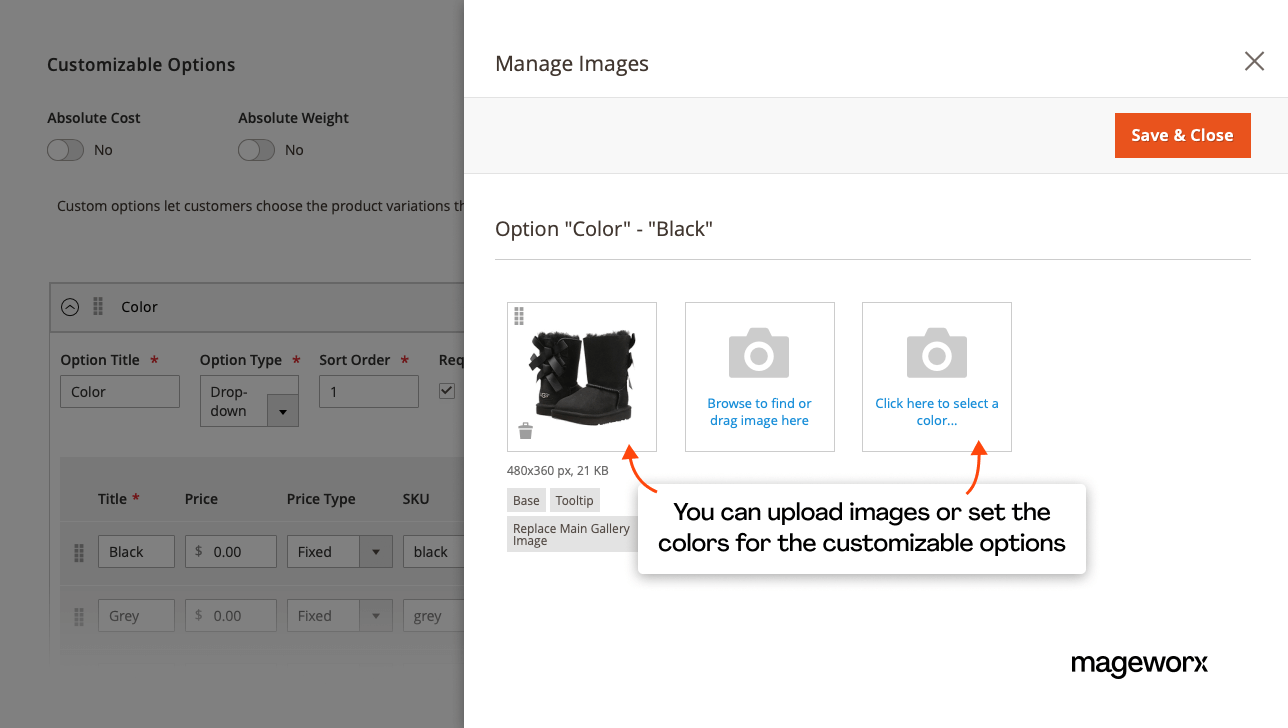This screenshot has height=728, width=1288.
Task: Select the Base image role tag
Action: click(526, 500)
